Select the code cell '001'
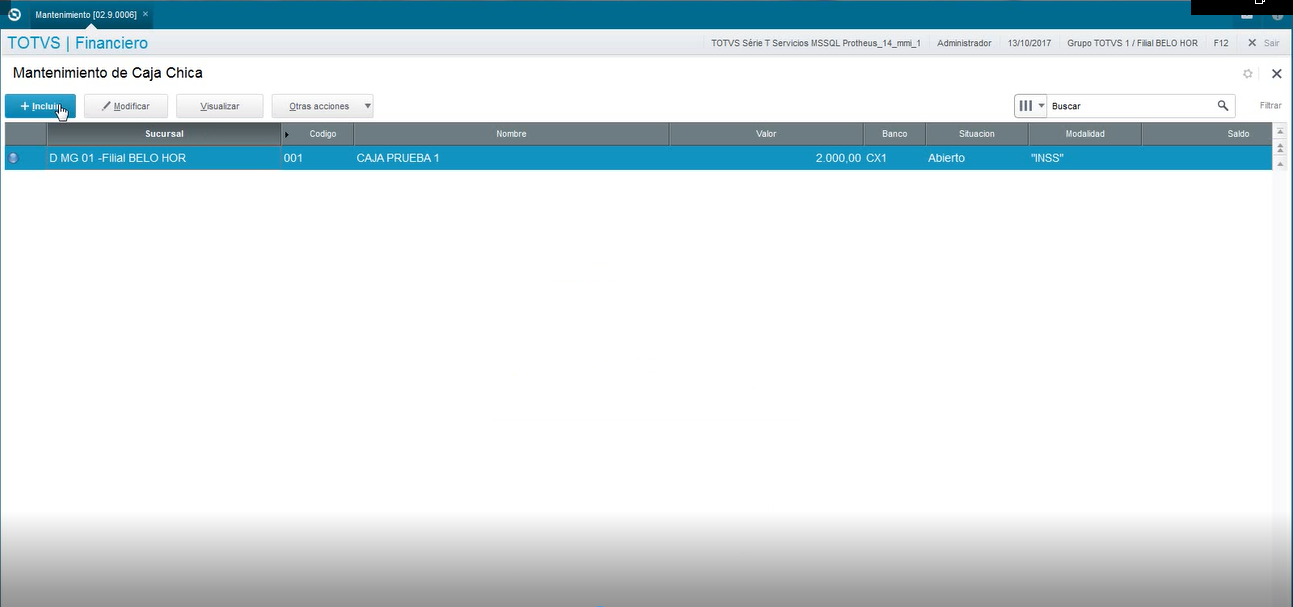This screenshot has height=607, width=1293. click(x=317, y=158)
